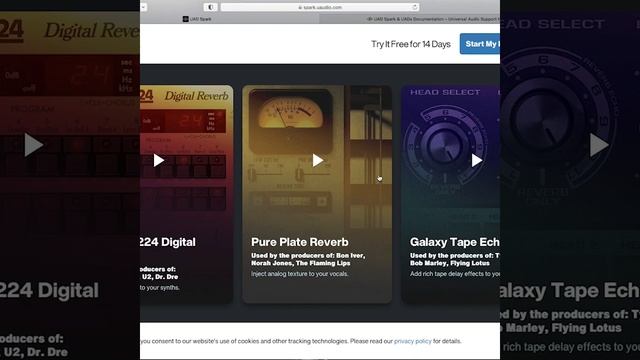Select the Pure Plate Reverb title
The height and width of the screenshot is (360, 640).
pyautogui.click(x=300, y=242)
